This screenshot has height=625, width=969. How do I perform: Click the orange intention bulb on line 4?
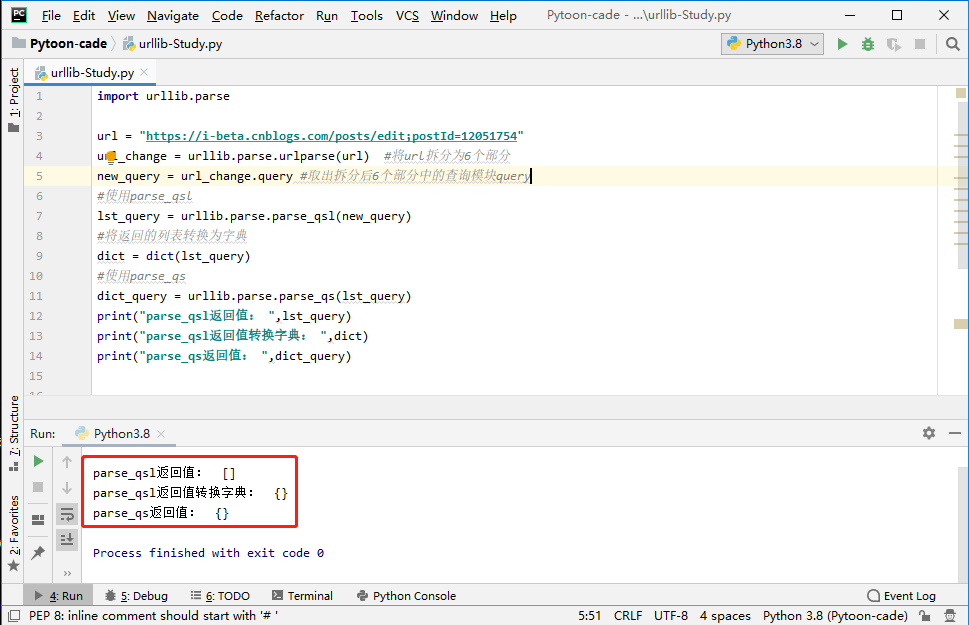coord(111,157)
